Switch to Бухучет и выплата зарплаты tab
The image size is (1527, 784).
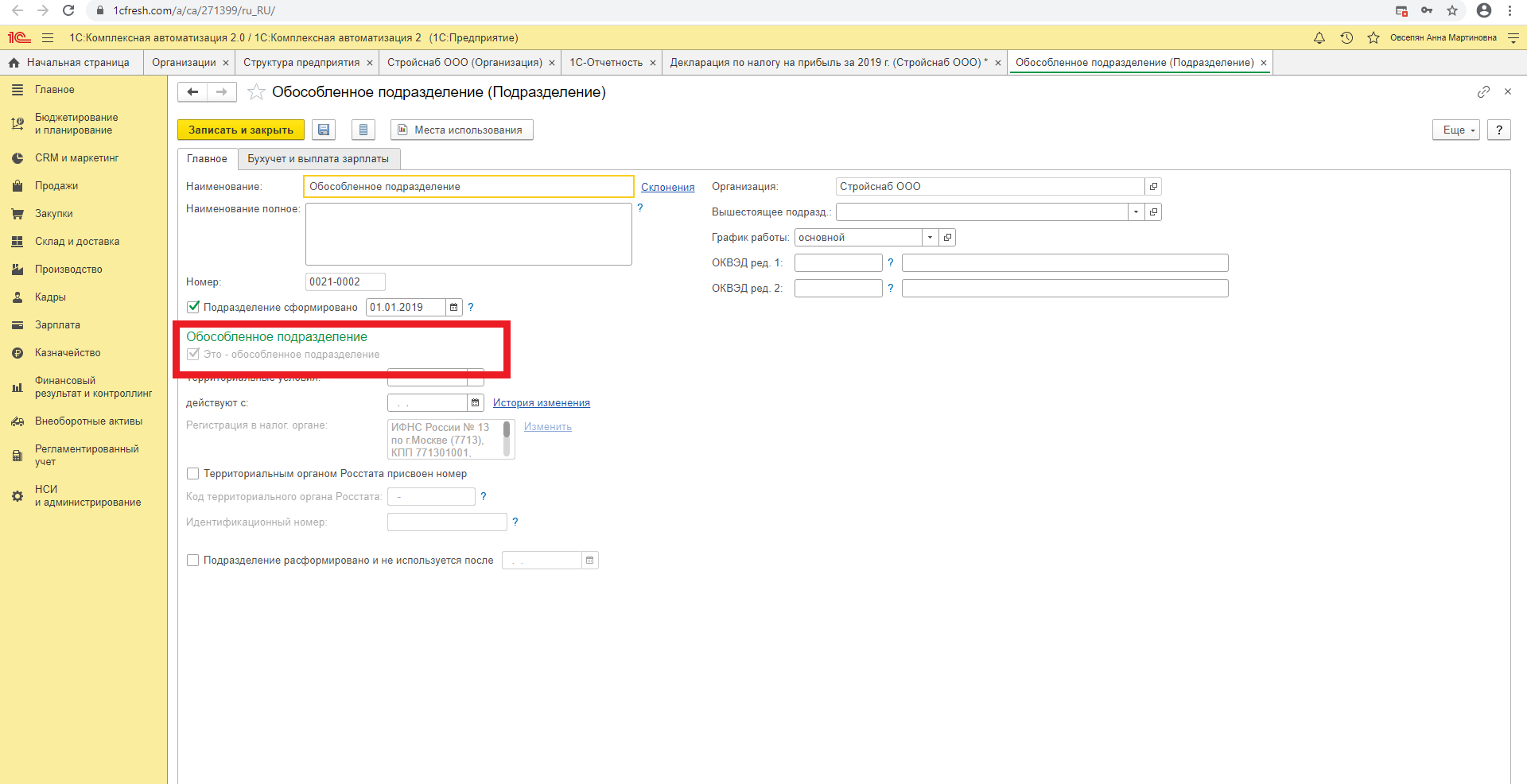click(318, 159)
